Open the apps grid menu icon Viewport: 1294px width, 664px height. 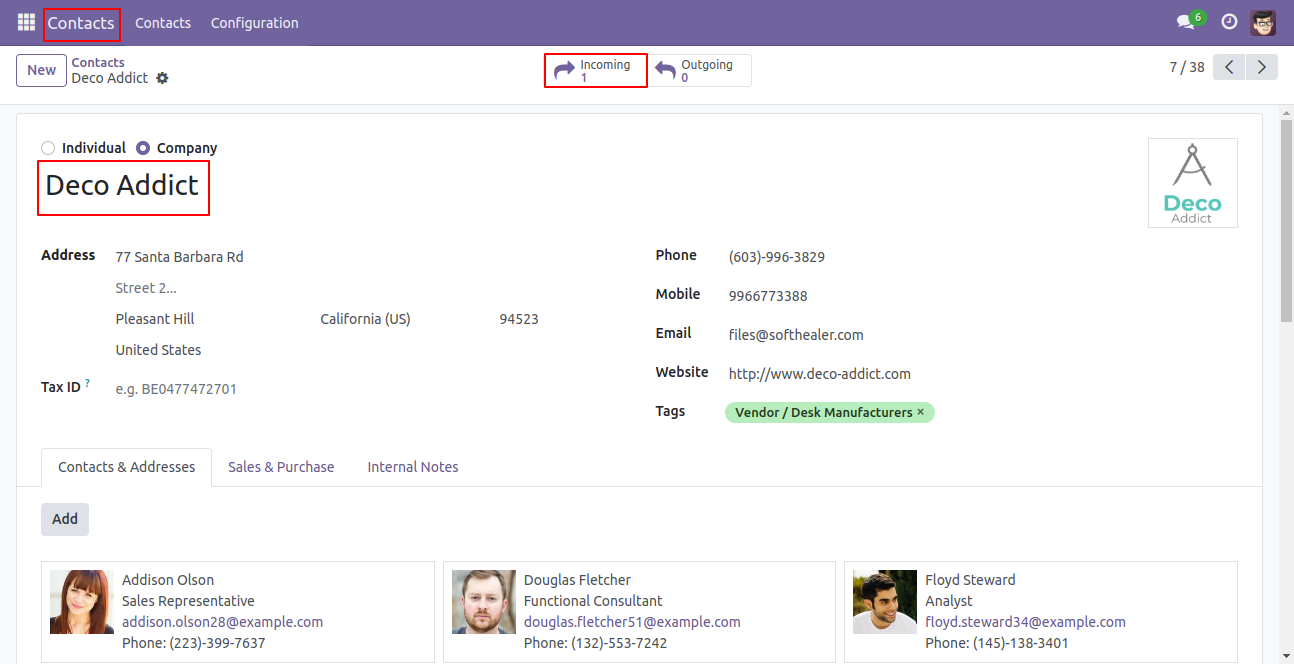click(x=26, y=22)
